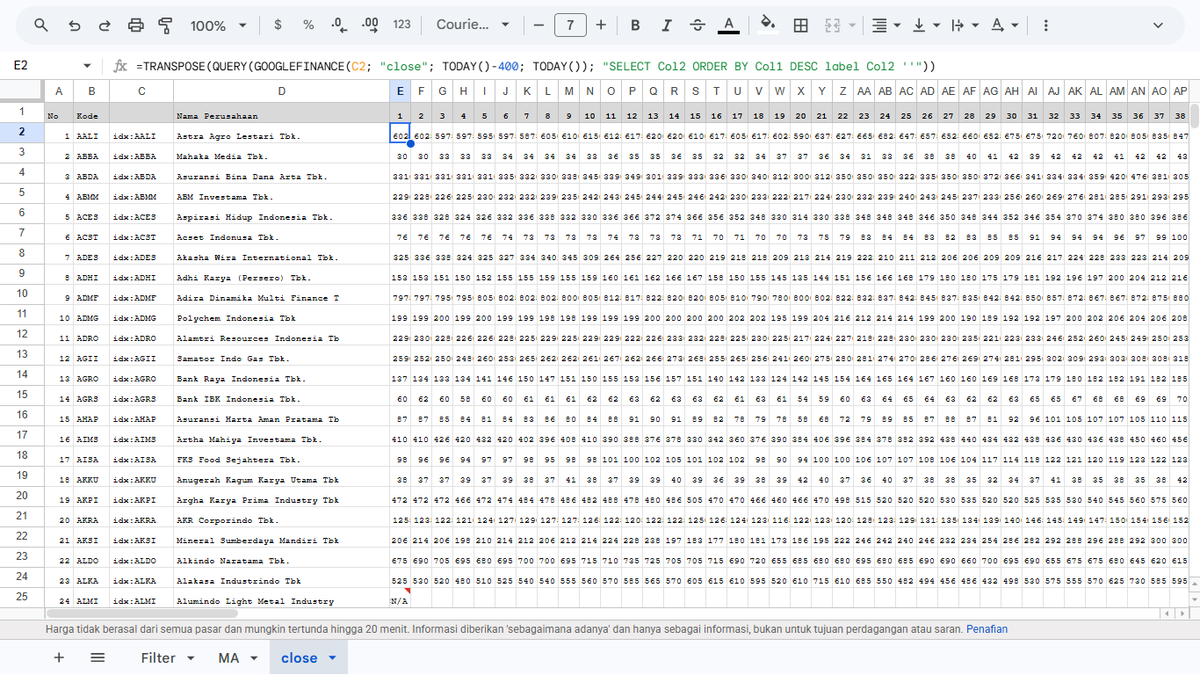
Task: Open the search the menus tool
Action: [x=41, y=25]
